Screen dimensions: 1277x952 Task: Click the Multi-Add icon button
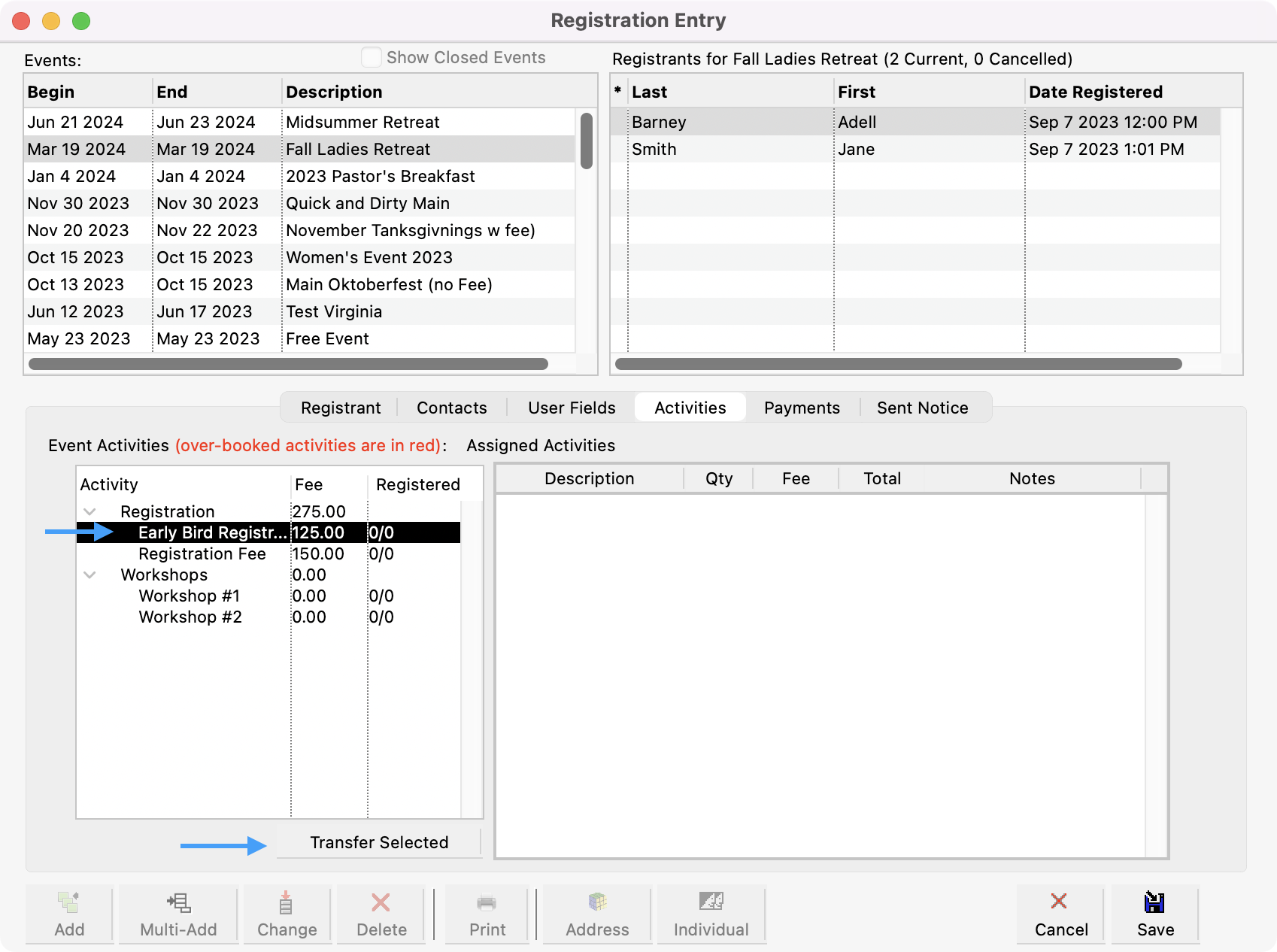click(178, 902)
